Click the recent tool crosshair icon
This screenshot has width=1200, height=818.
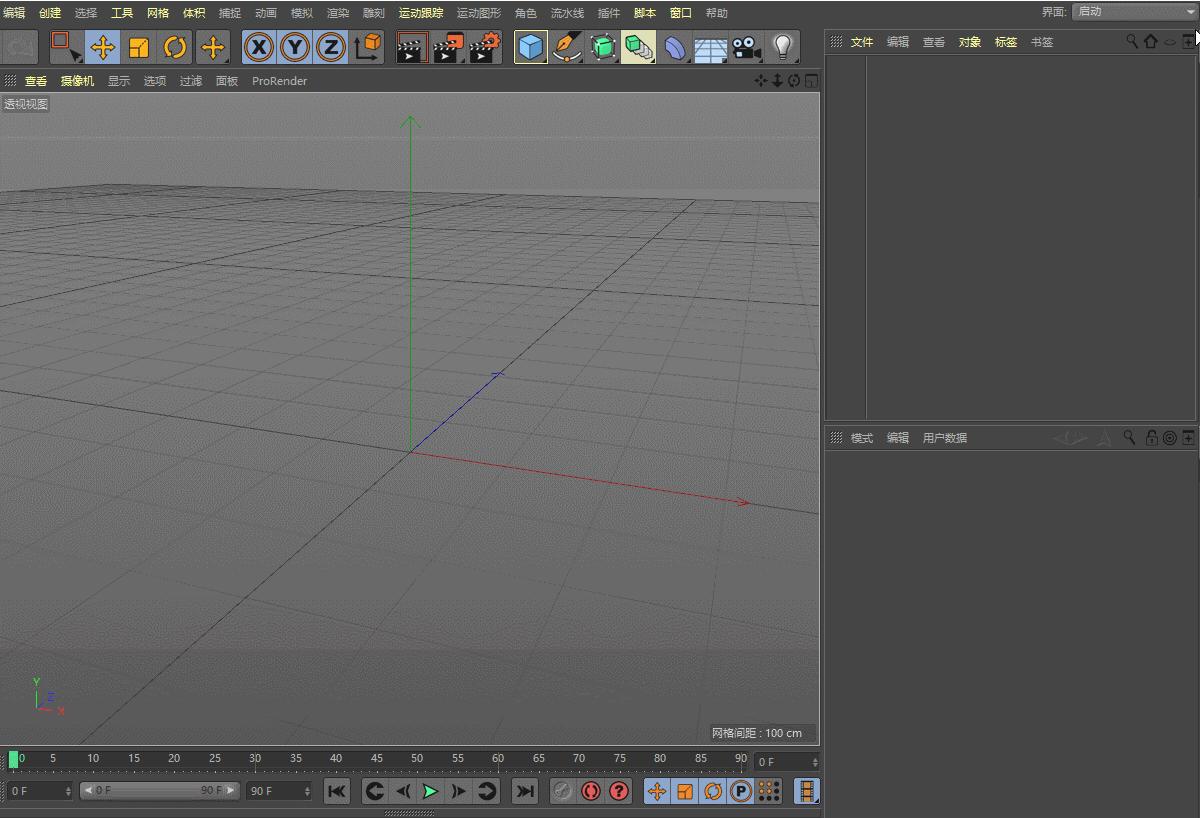(212, 47)
